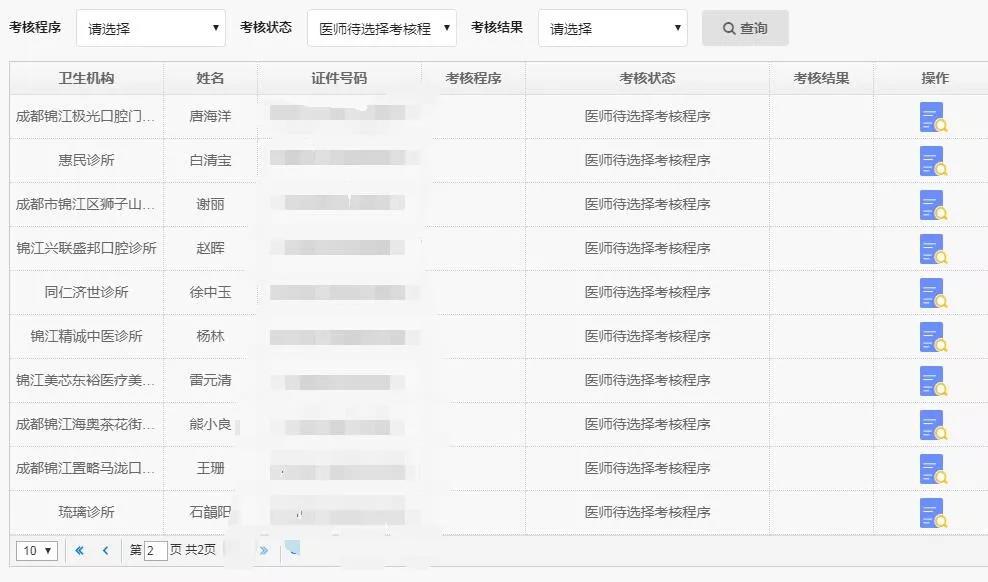Screen dimensions: 988x582
Task: View 白清宝's assessment detail
Action: tap(935, 161)
